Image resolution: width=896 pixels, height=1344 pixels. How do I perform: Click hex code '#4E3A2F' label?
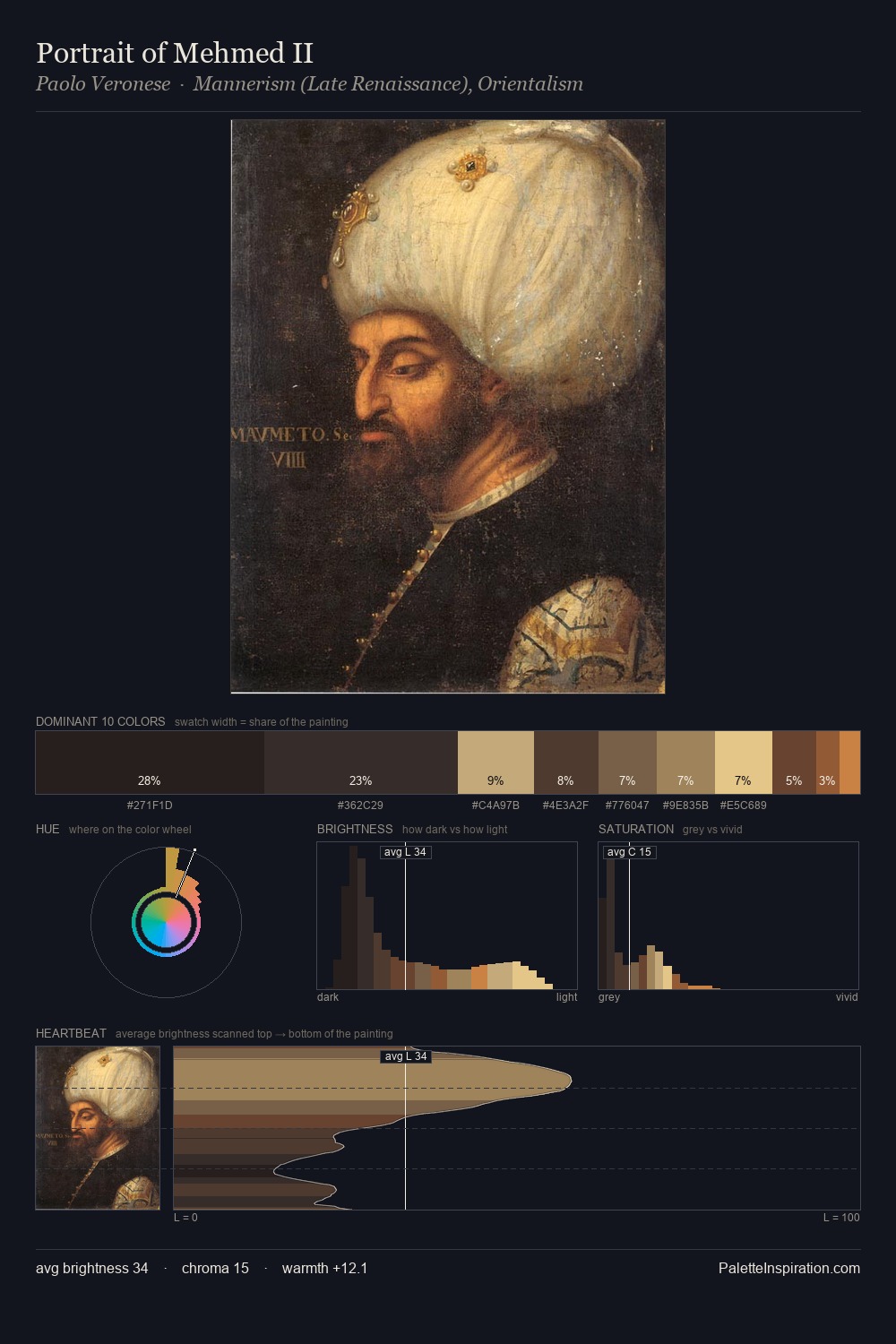[565, 806]
